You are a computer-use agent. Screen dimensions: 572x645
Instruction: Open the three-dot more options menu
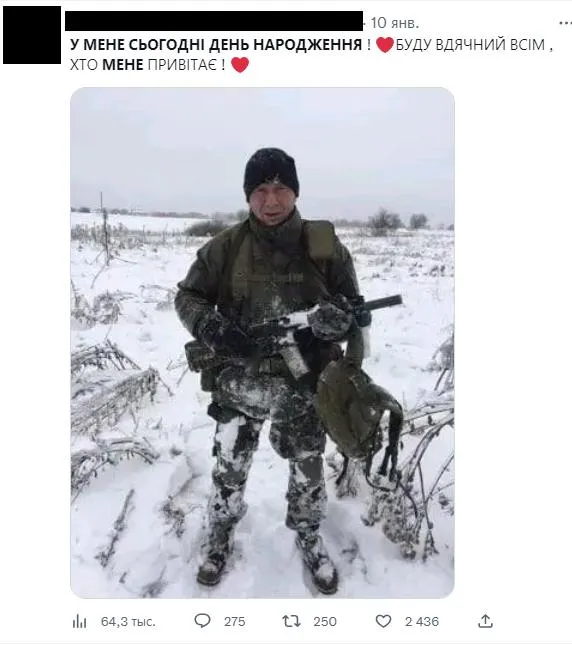pyautogui.click(x=565, y=23)
